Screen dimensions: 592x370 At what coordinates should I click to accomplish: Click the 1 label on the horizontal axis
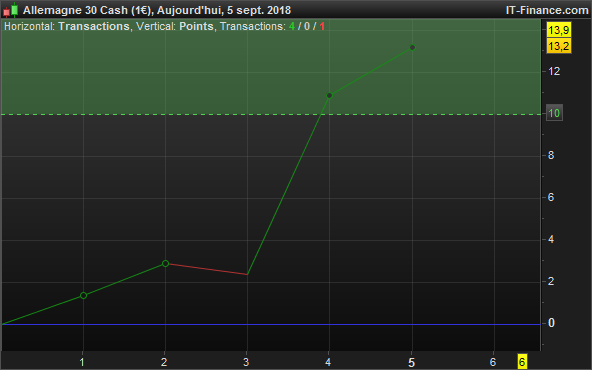click(82, 362)
